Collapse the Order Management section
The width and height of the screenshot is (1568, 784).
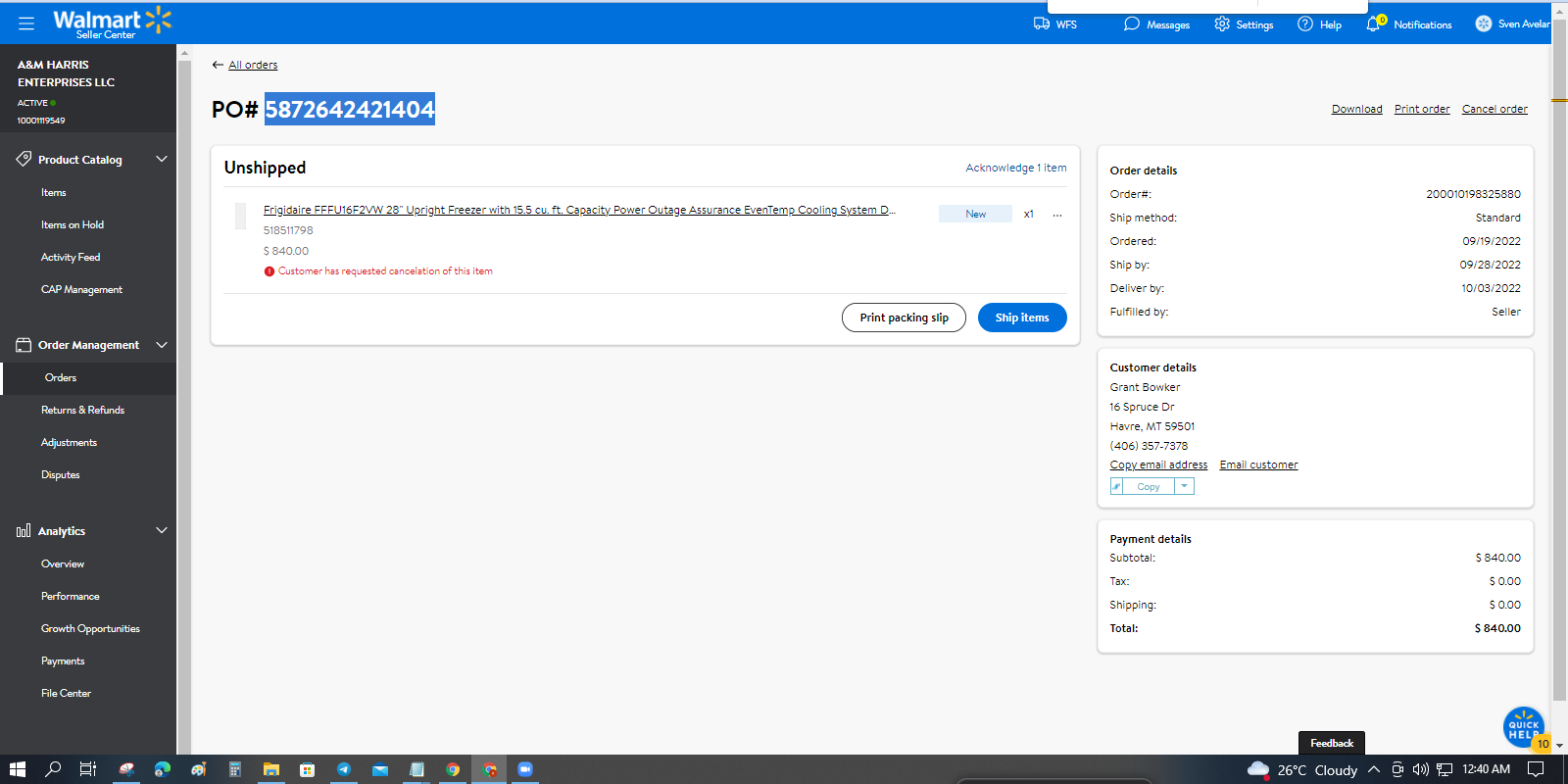[x=162, y=345]
